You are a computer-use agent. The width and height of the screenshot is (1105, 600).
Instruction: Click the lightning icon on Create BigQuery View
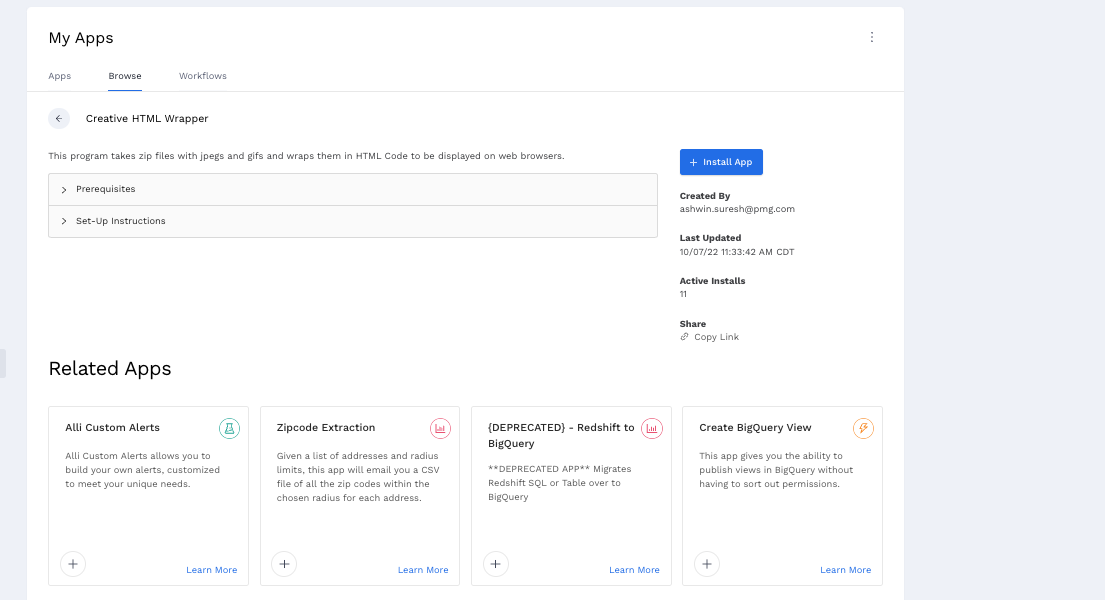[x=863, y=429]
